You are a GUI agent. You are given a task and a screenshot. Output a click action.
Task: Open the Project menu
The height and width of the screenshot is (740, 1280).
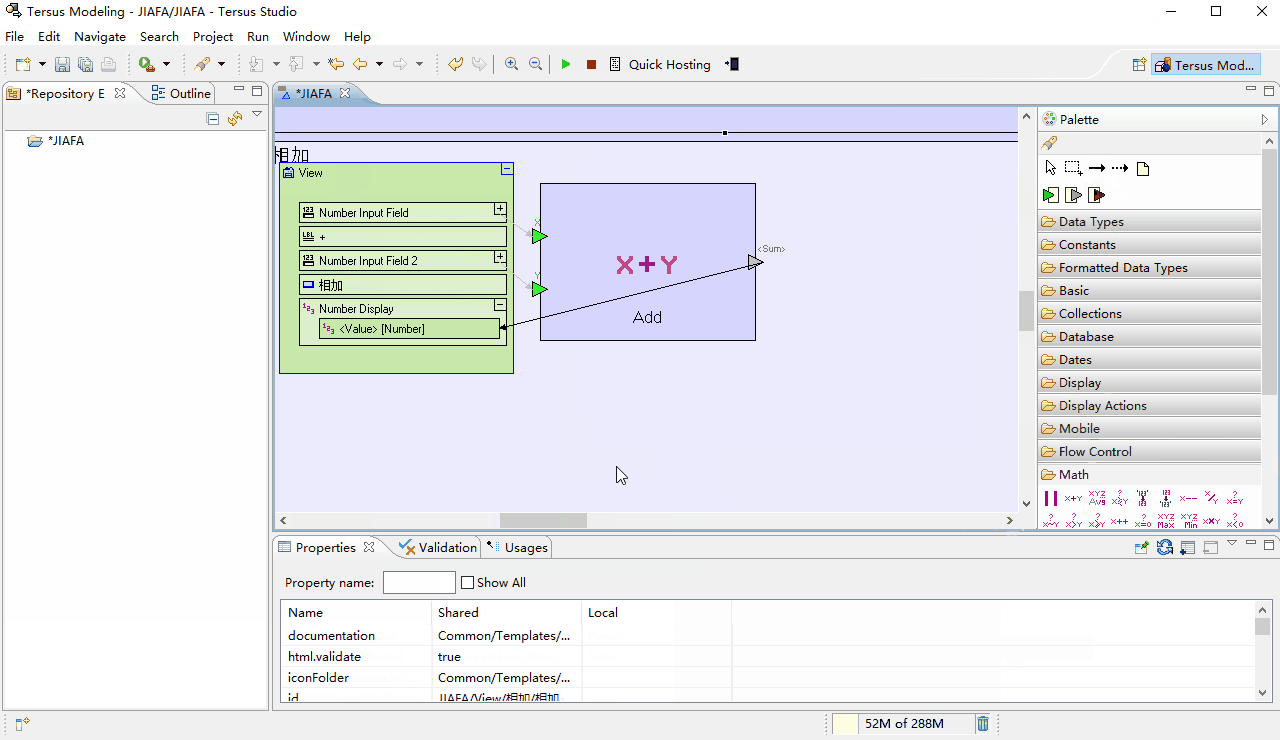[x=213, y=36]
